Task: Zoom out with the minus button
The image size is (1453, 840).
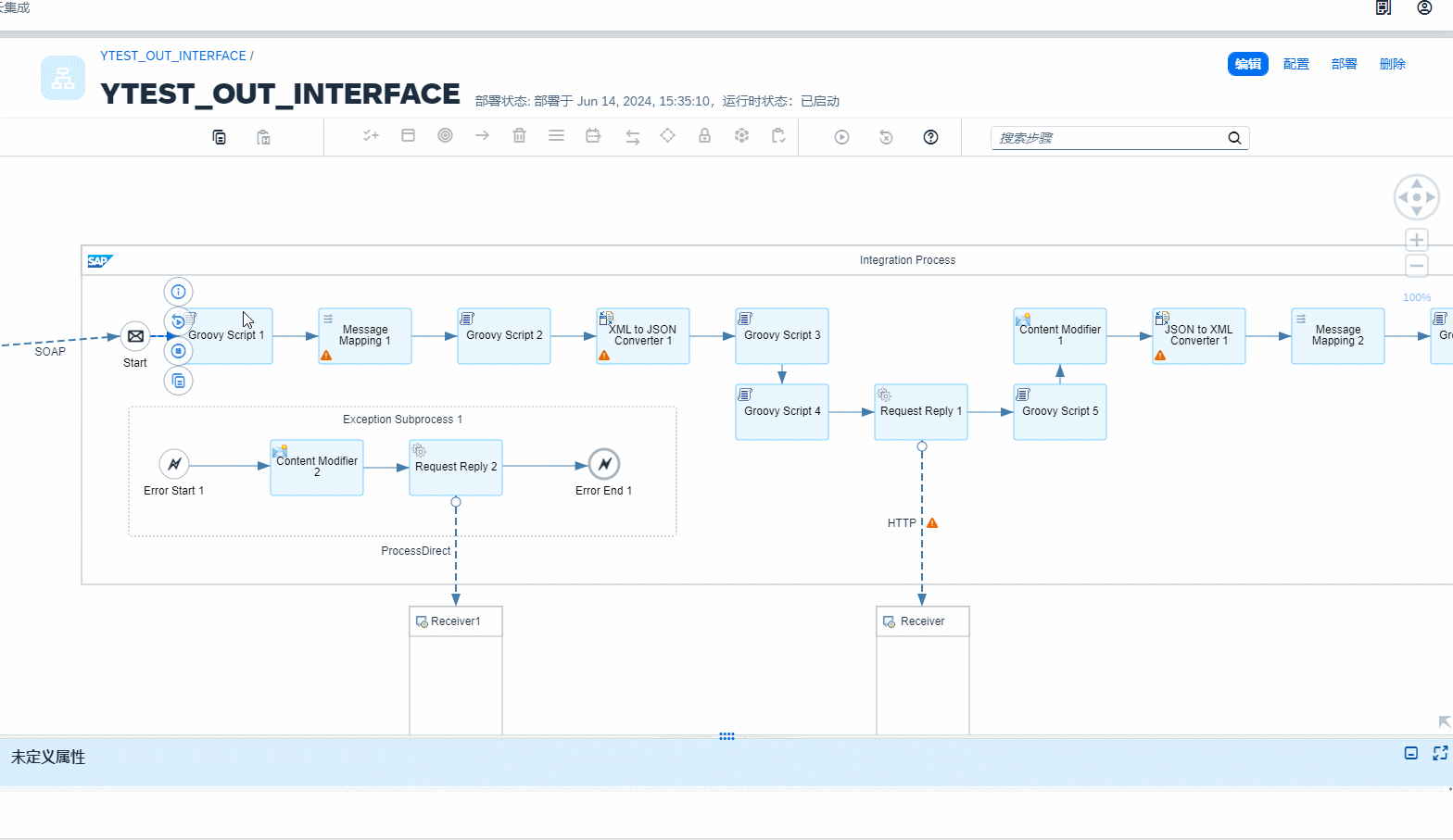Action: [1416, 267]
